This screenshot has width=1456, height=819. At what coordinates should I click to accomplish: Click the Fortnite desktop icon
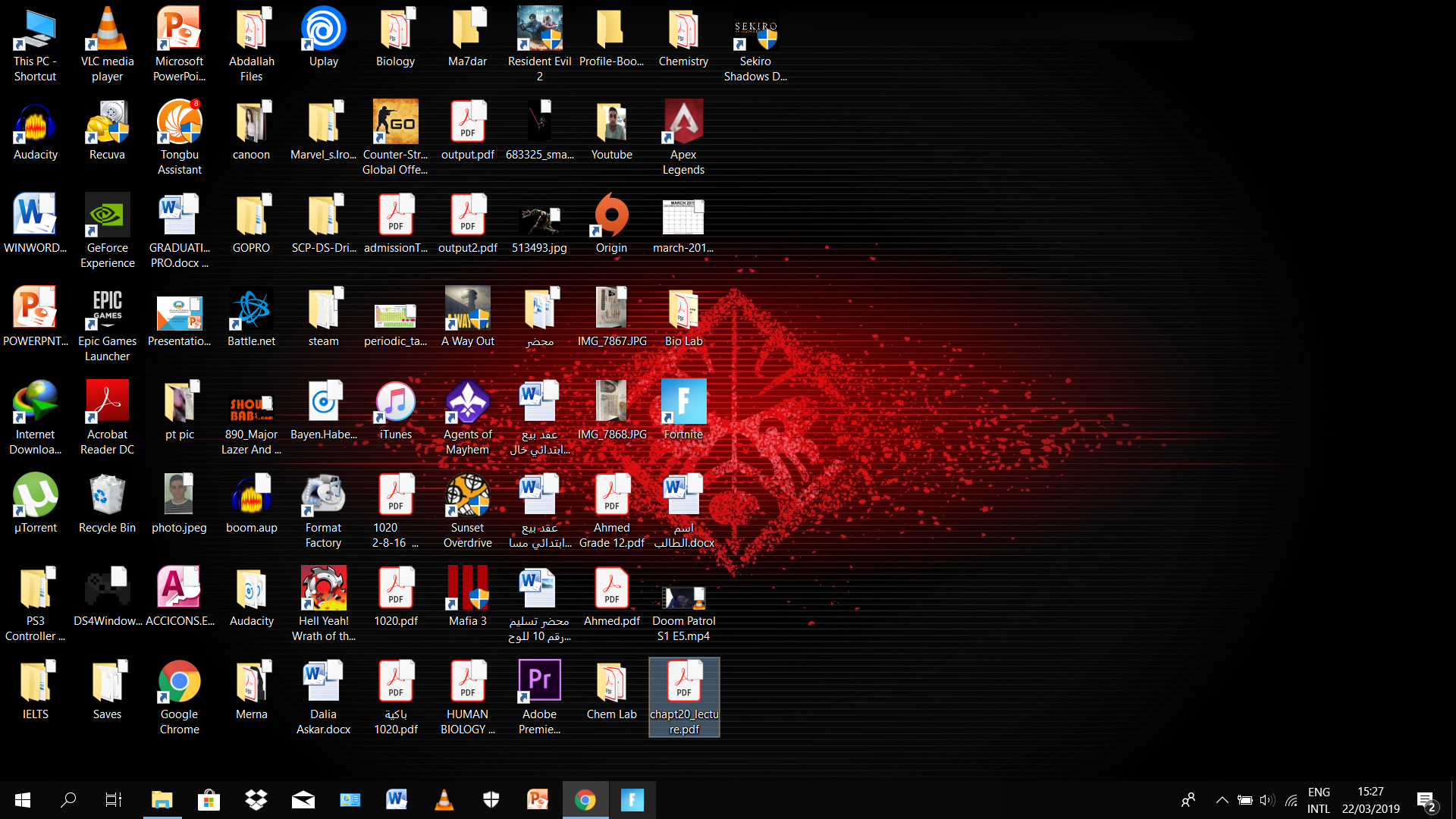coord(683,403)
